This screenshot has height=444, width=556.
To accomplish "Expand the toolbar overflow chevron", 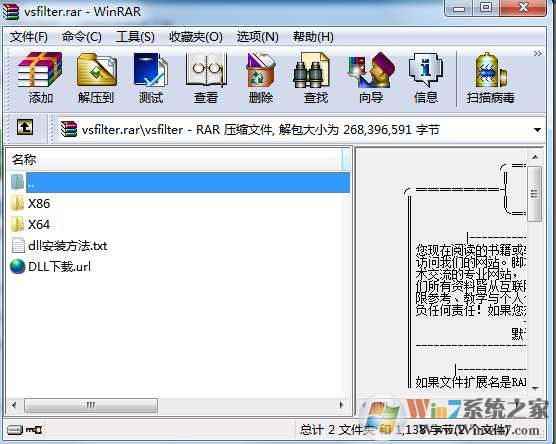I will [538, 54].
